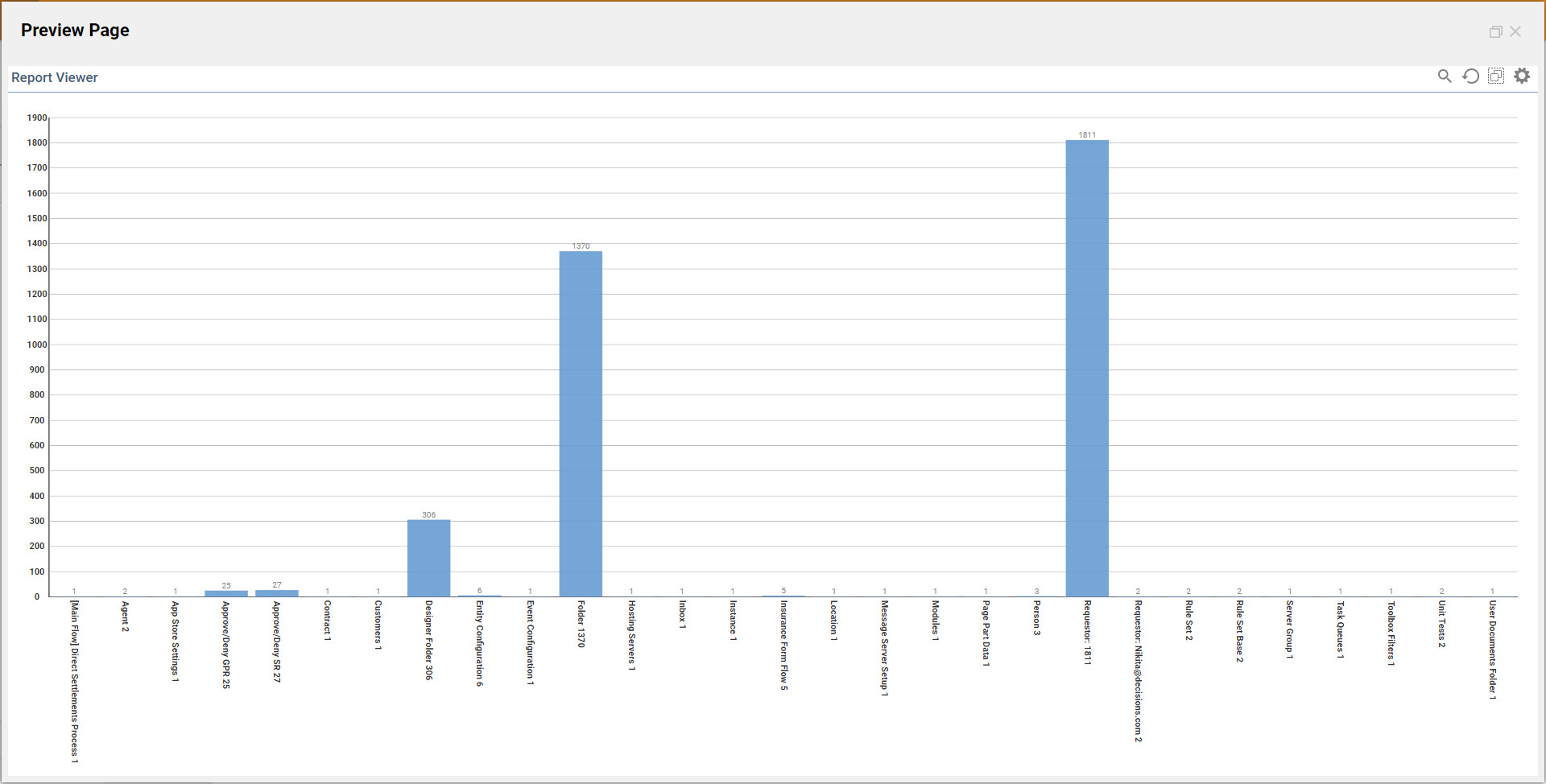Screen dimensions: 1546x784
Task: Click axis label 'Event Configuration 1'
Action: click(x=531, y=642)
